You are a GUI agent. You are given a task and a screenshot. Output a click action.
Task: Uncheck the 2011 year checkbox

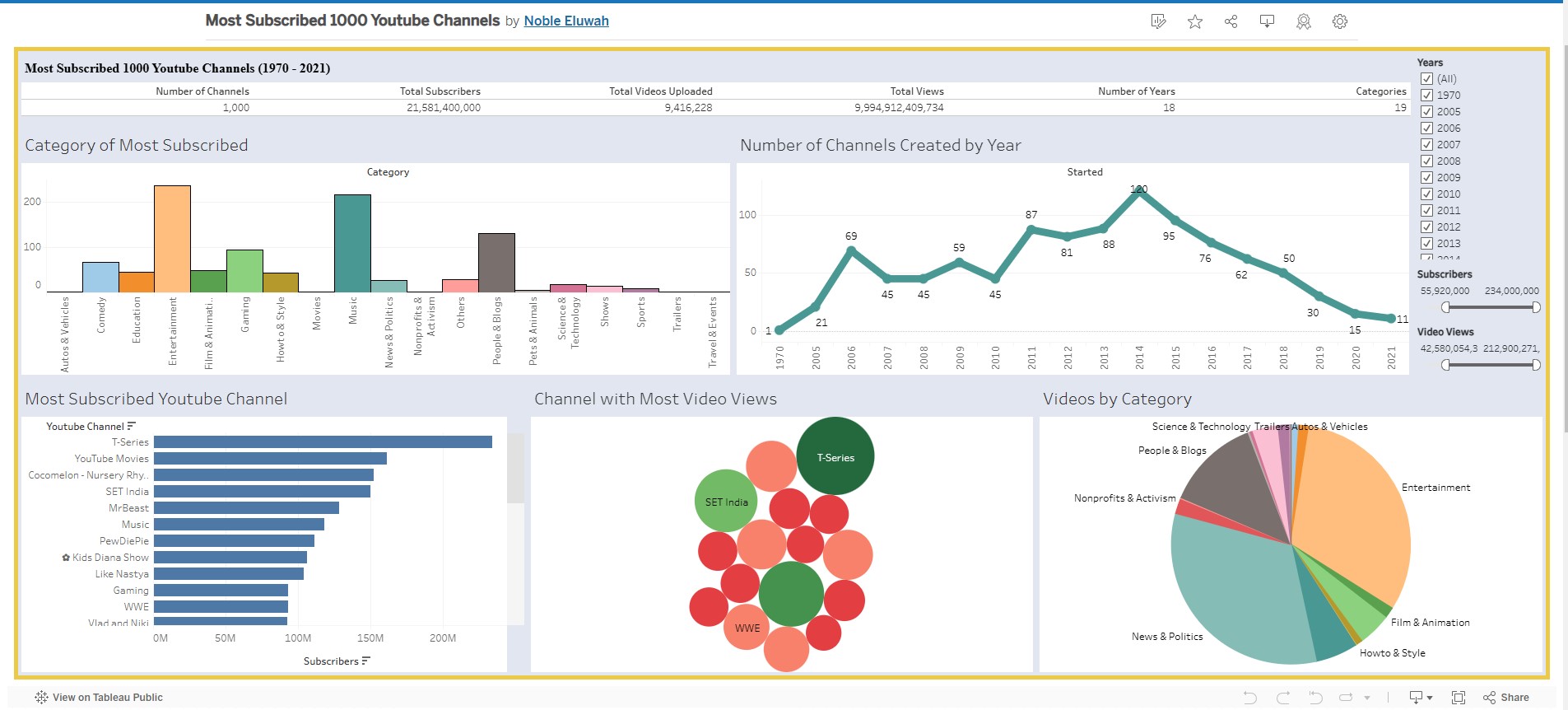(1427, 211)
